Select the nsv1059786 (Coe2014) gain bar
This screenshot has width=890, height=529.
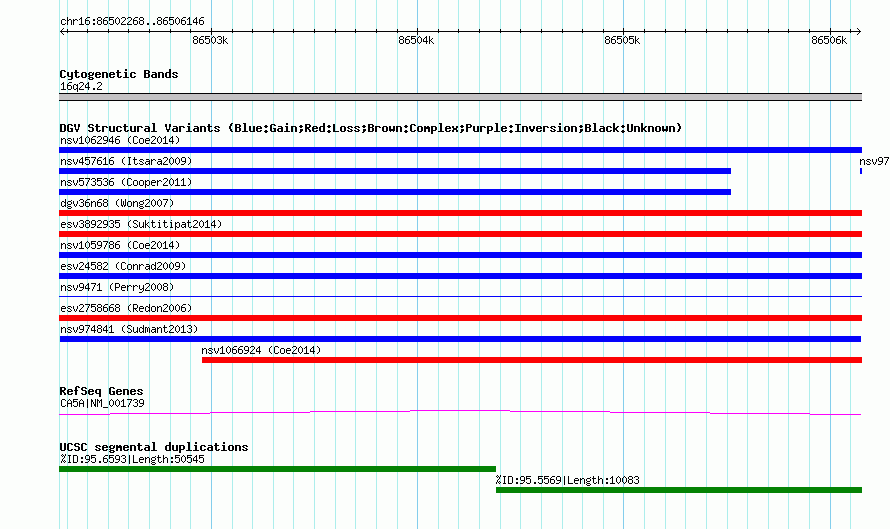tap(460, 255)
